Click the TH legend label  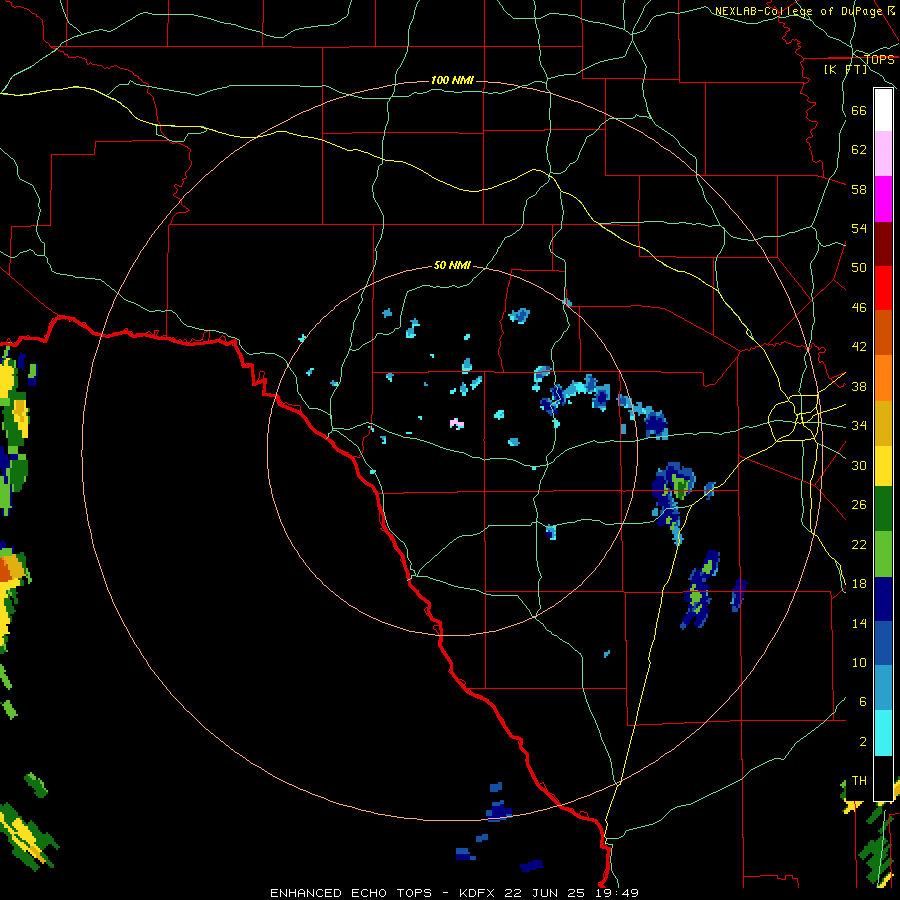tap(859, 781)
